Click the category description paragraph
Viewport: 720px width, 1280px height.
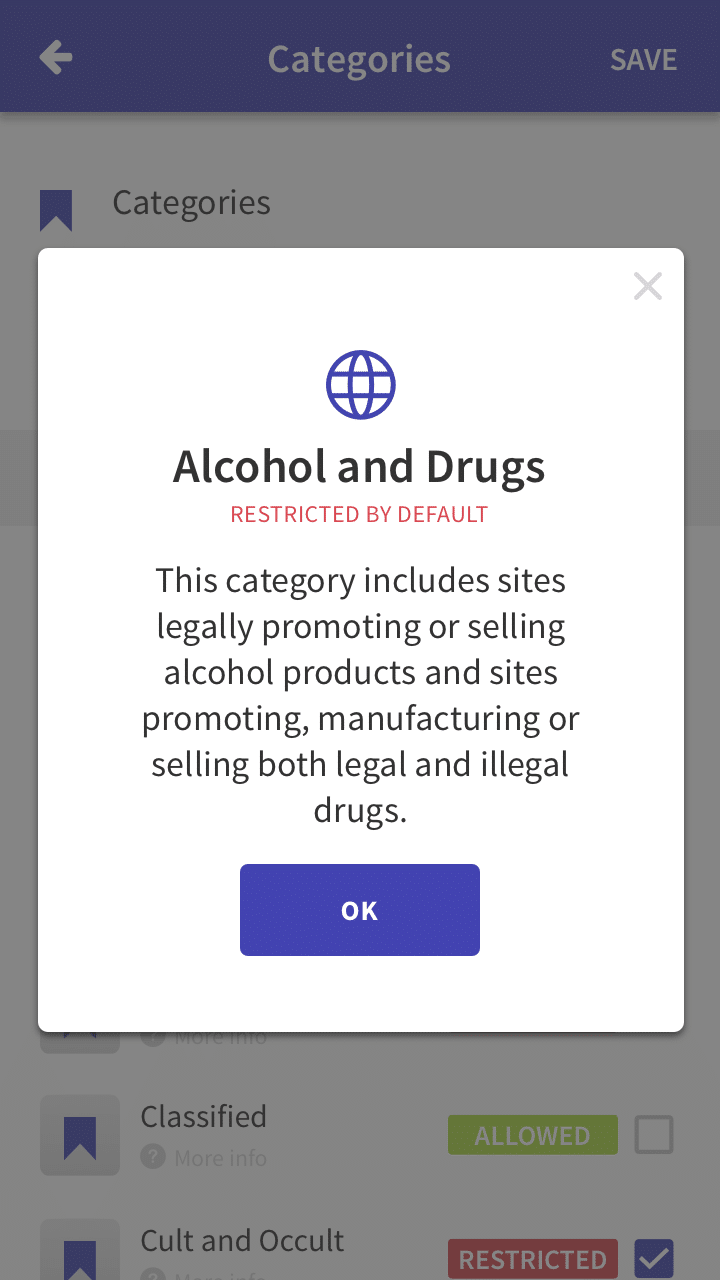[360, 696]
